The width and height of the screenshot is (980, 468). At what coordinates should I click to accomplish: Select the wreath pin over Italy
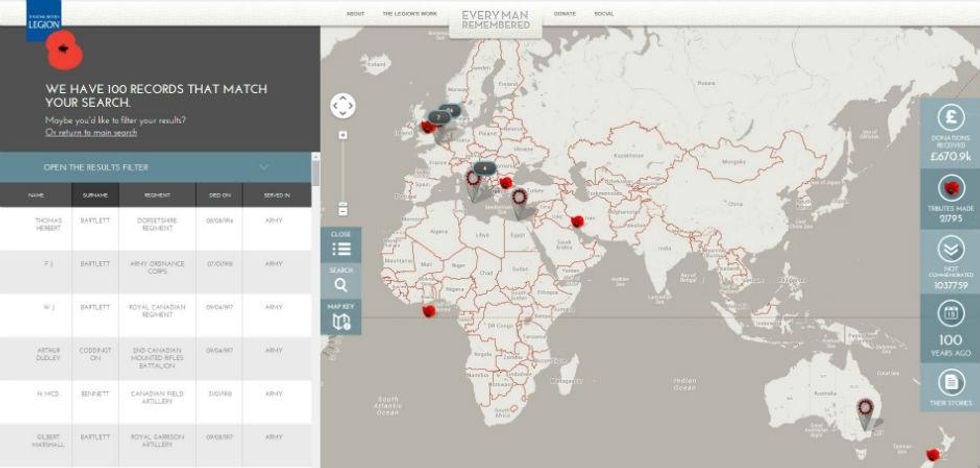(473, 186)
